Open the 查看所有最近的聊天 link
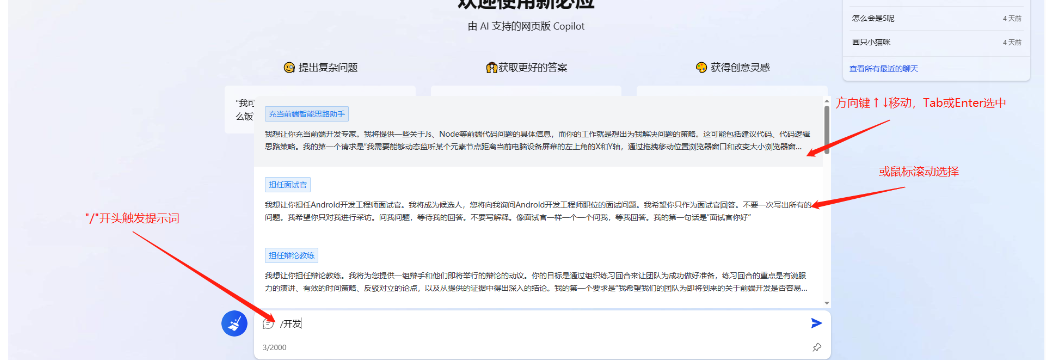Image resolution: width=1051 pixels, height=360 pixels. tap(883, 68)
